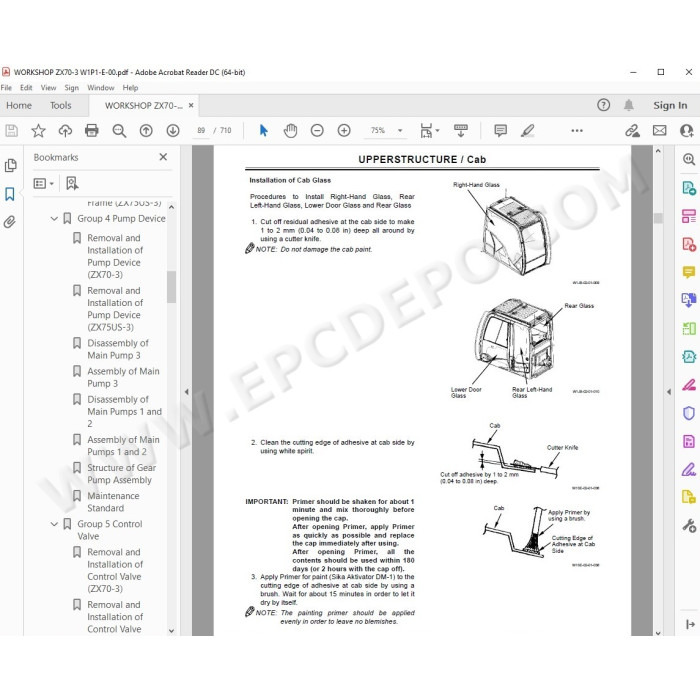
Task: Click the document vertical scrollbar thumb
Action: click(x=658, y=218)
